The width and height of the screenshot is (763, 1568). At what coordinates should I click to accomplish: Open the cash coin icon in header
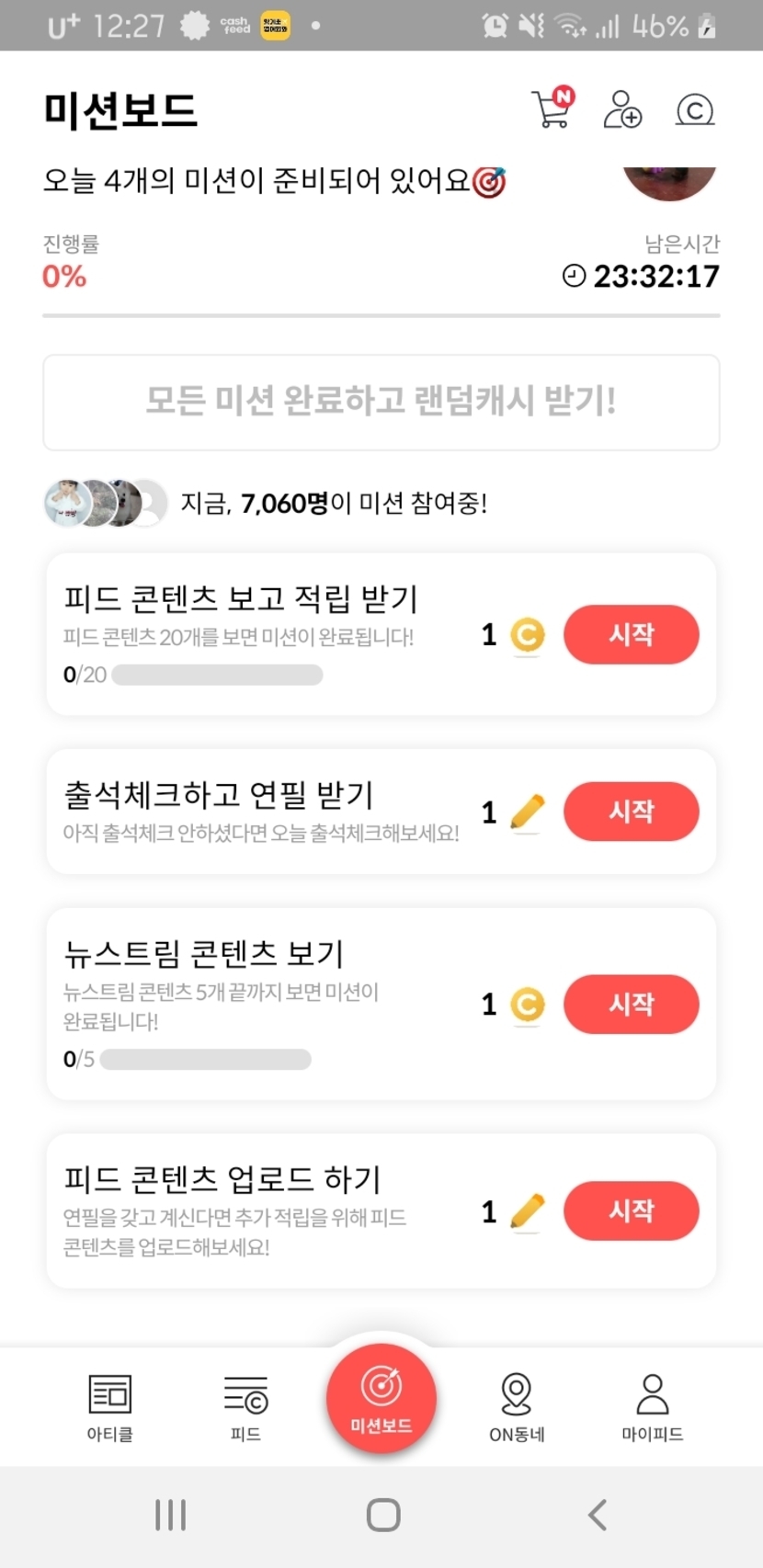pyautogui.click(x=694, y=110)
